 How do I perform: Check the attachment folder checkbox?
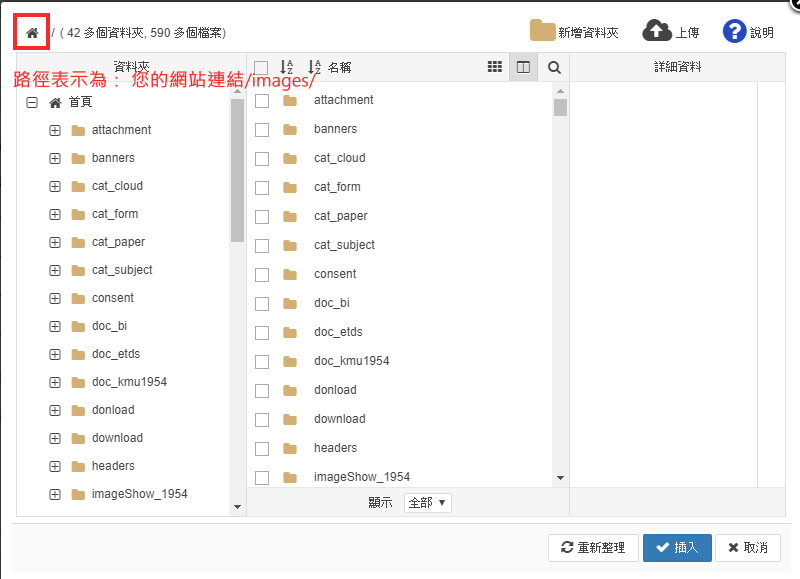(262, 100)
